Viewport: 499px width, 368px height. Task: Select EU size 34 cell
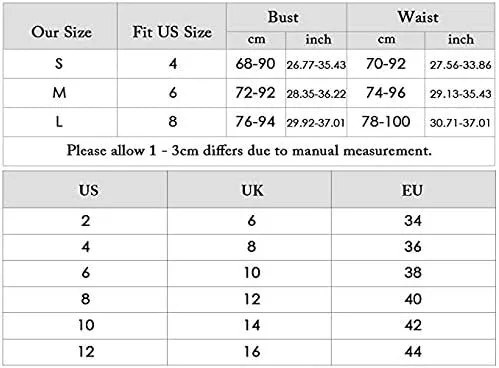(x=413, y=221)
